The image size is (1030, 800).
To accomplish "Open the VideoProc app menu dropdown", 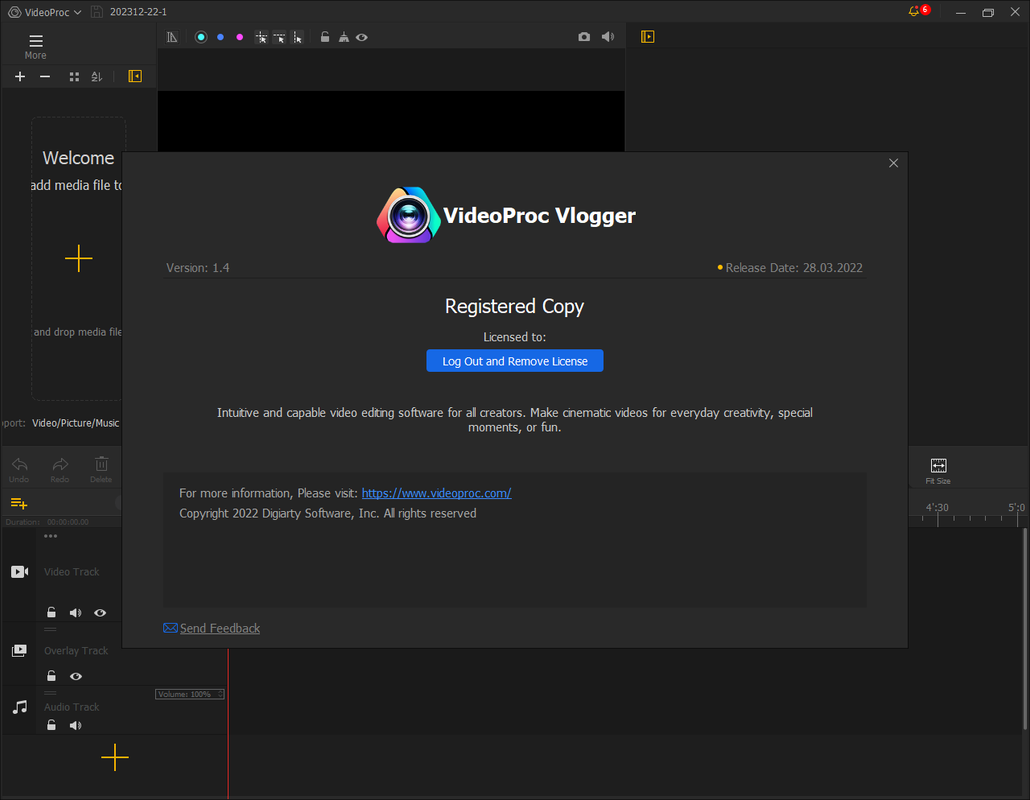I will tap(44, 12).
